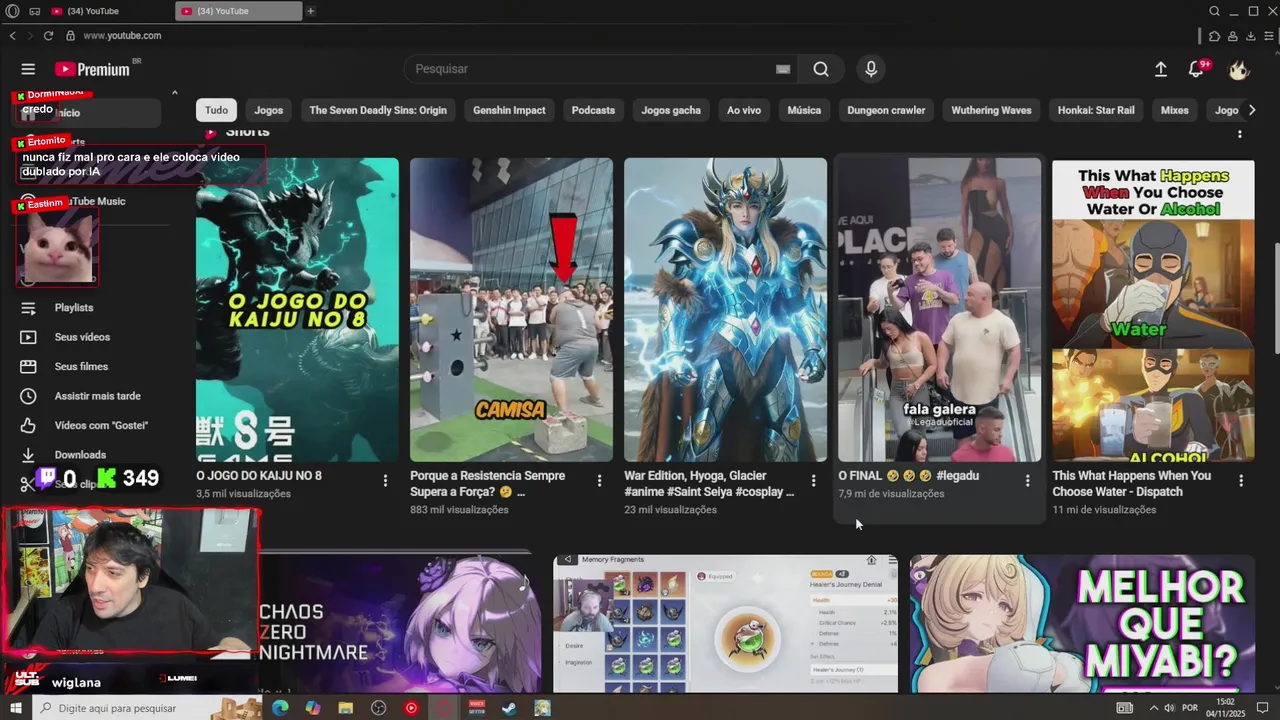Viewport: 1280px width, 720px height.
Task: Show more filter chips with right arrow
Action: 1252,110
